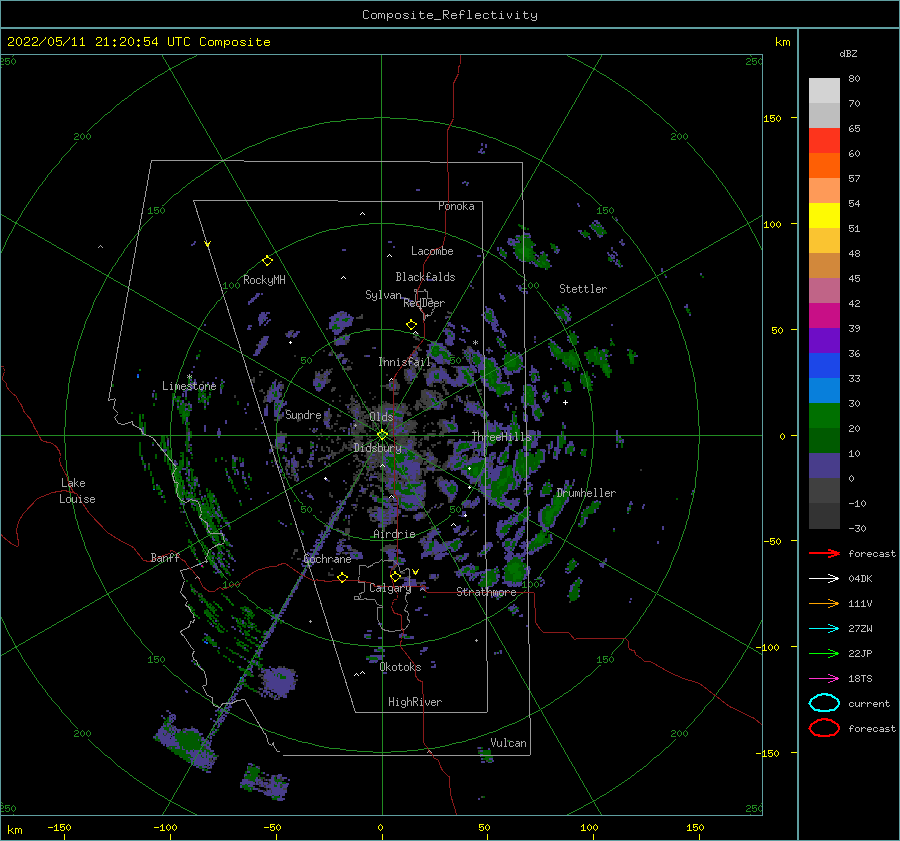This screenshot has width=900, height=841.
Task: Click the large echo blob southwest of Okotoks
Action: click(x=279, y=681)
